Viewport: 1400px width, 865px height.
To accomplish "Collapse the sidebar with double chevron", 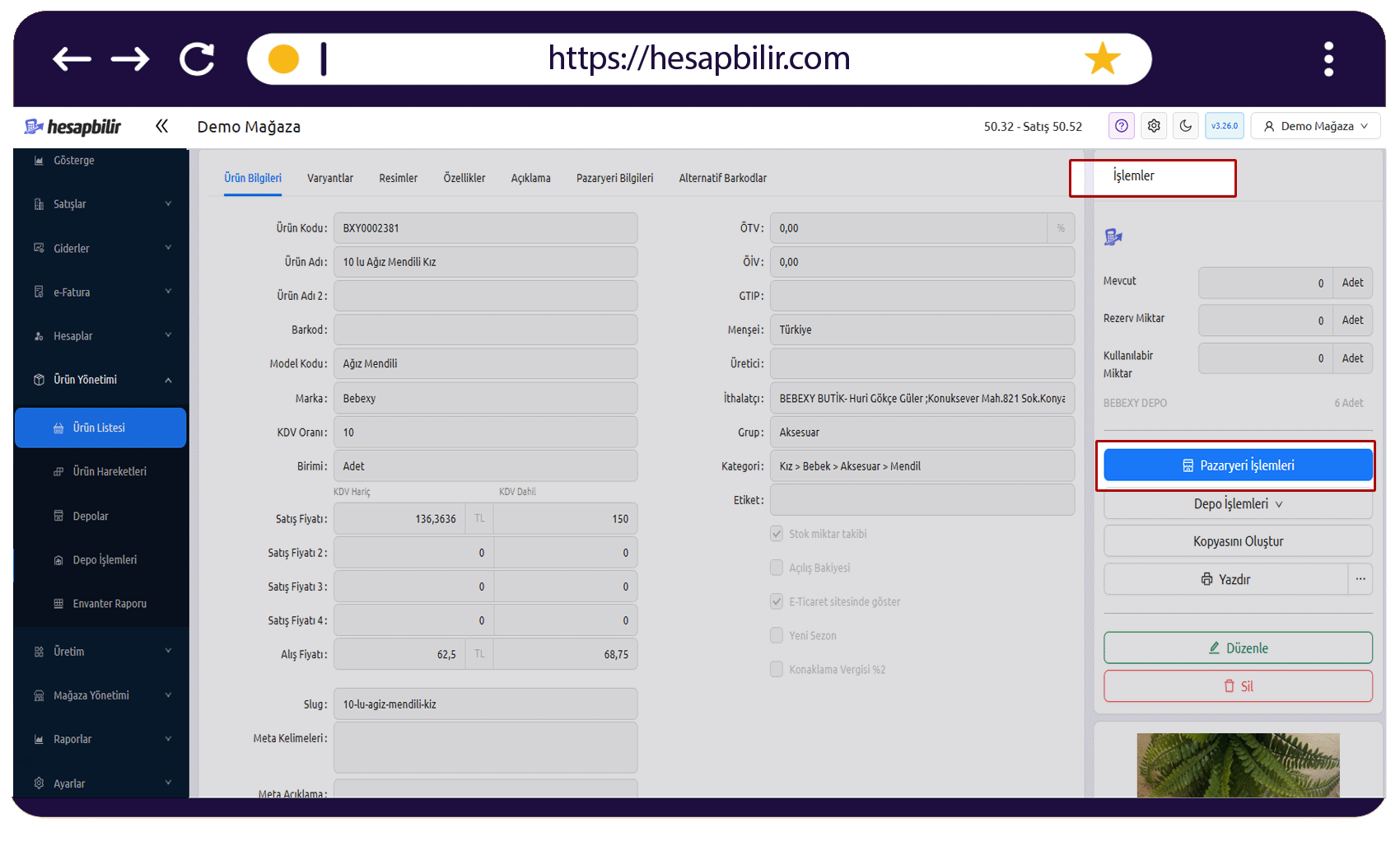I will pos(161,126).
